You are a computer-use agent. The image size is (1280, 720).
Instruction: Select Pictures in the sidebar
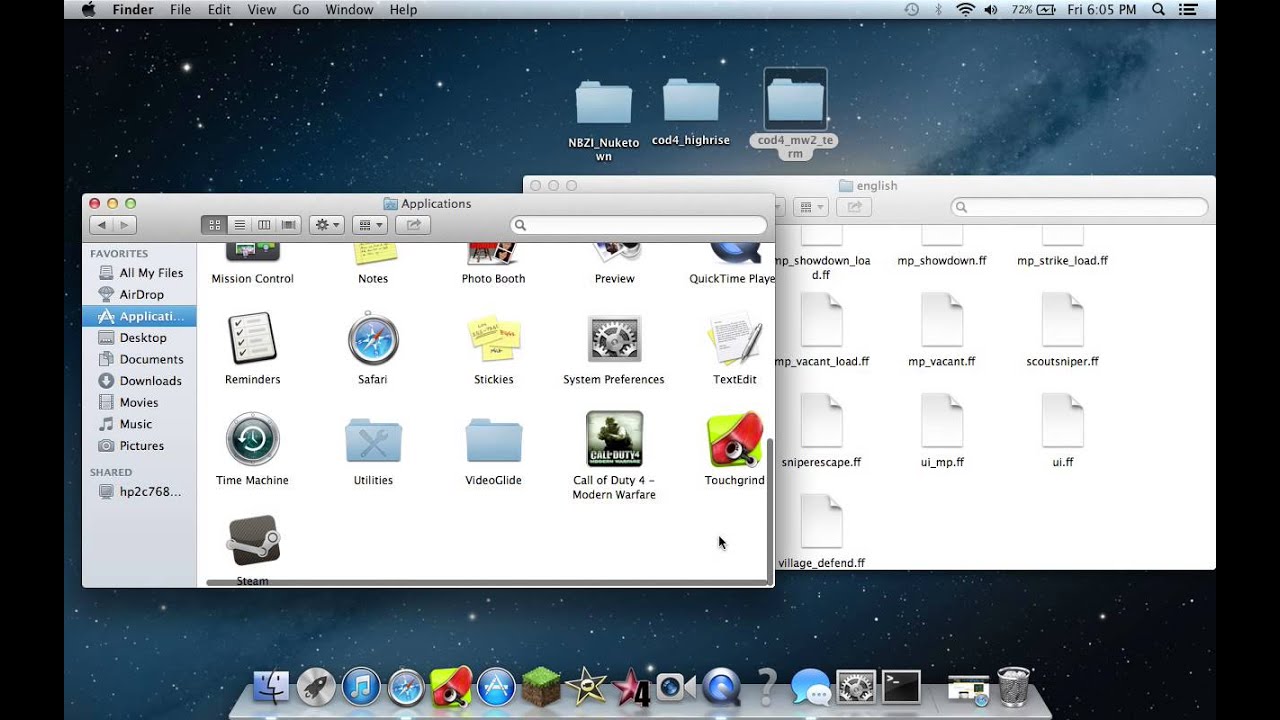coord(139,446)
